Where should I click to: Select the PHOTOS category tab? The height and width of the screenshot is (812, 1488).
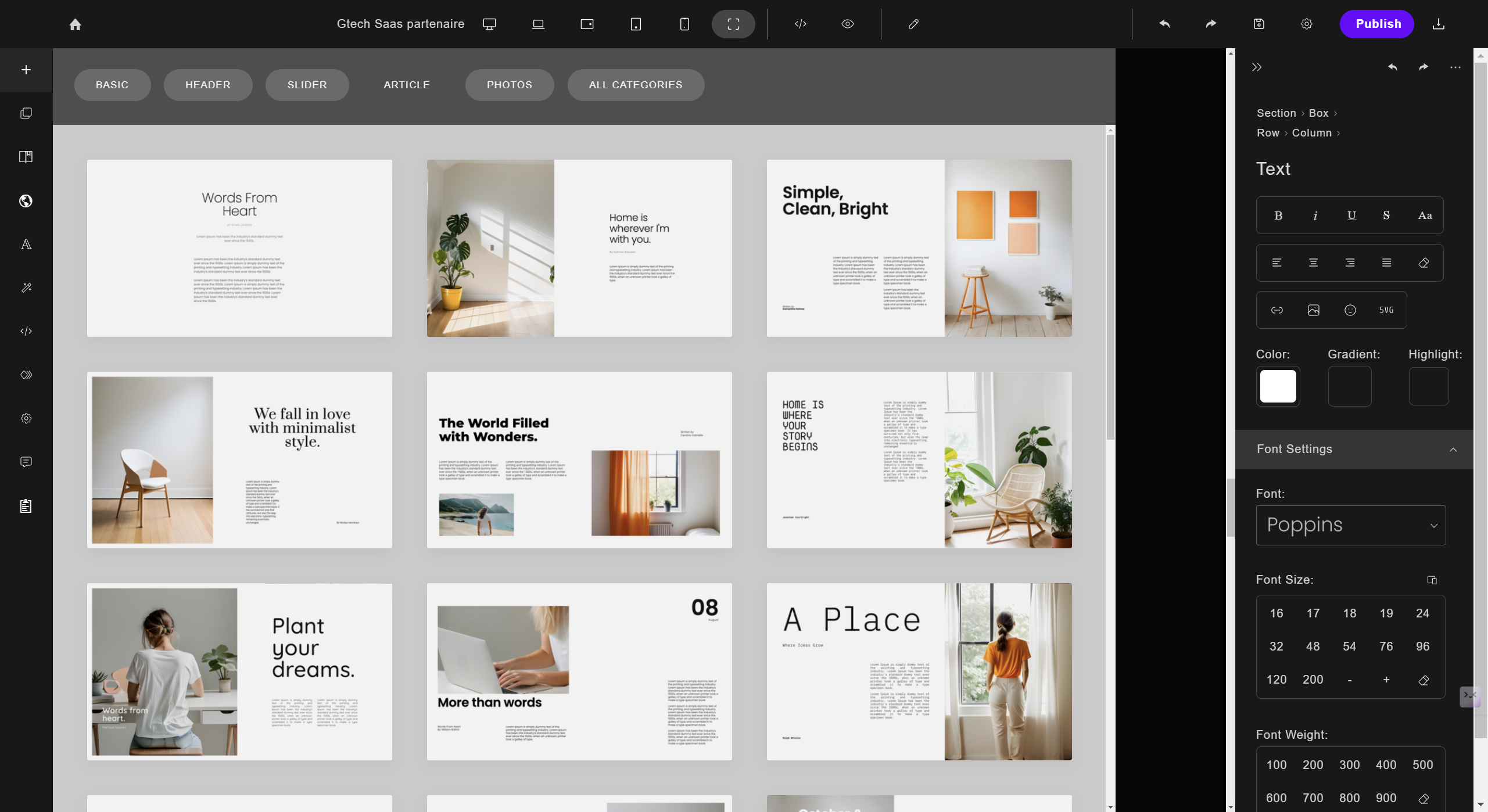tap(509, 85)
